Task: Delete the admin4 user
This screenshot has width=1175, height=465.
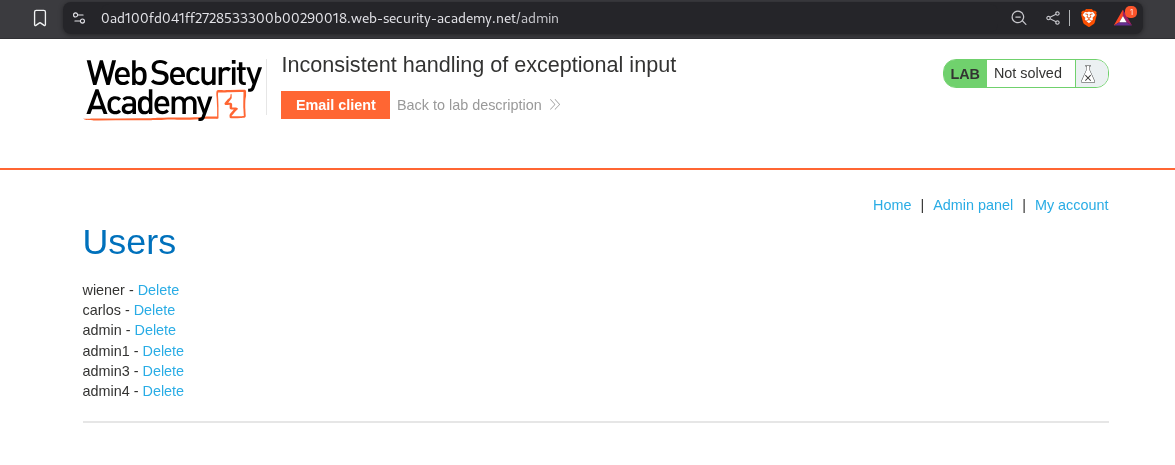Action: [x=163, y=391]
